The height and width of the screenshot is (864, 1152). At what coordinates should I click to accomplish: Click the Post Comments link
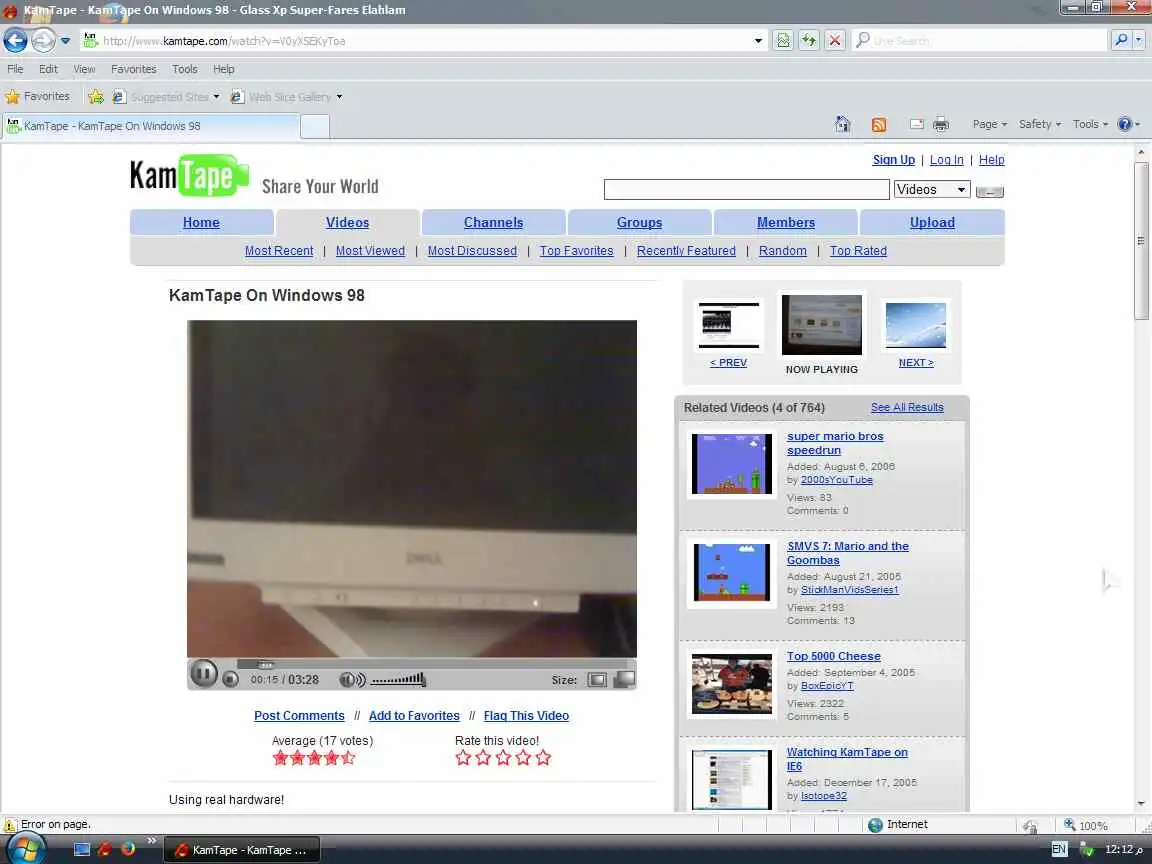[299, 716]
